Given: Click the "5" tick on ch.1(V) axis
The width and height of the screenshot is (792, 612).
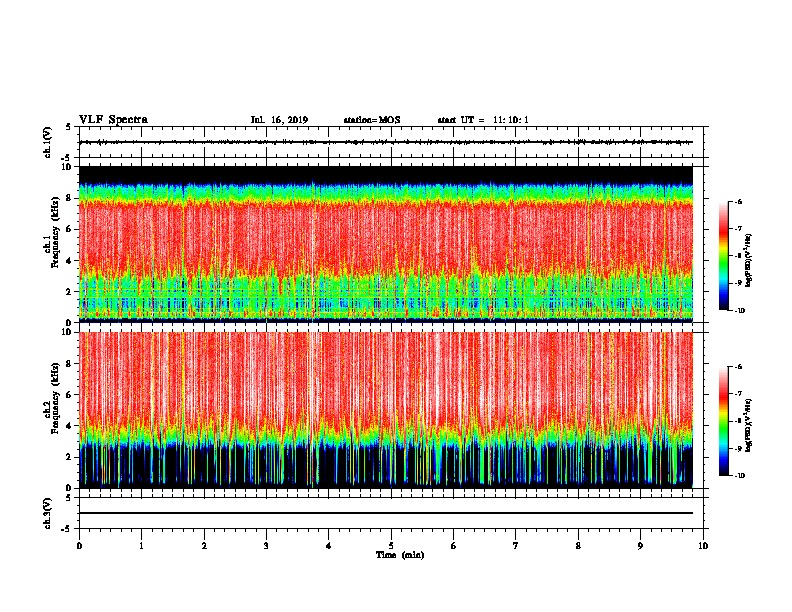Looking at the screenshot, I should (x=69, y=127).
